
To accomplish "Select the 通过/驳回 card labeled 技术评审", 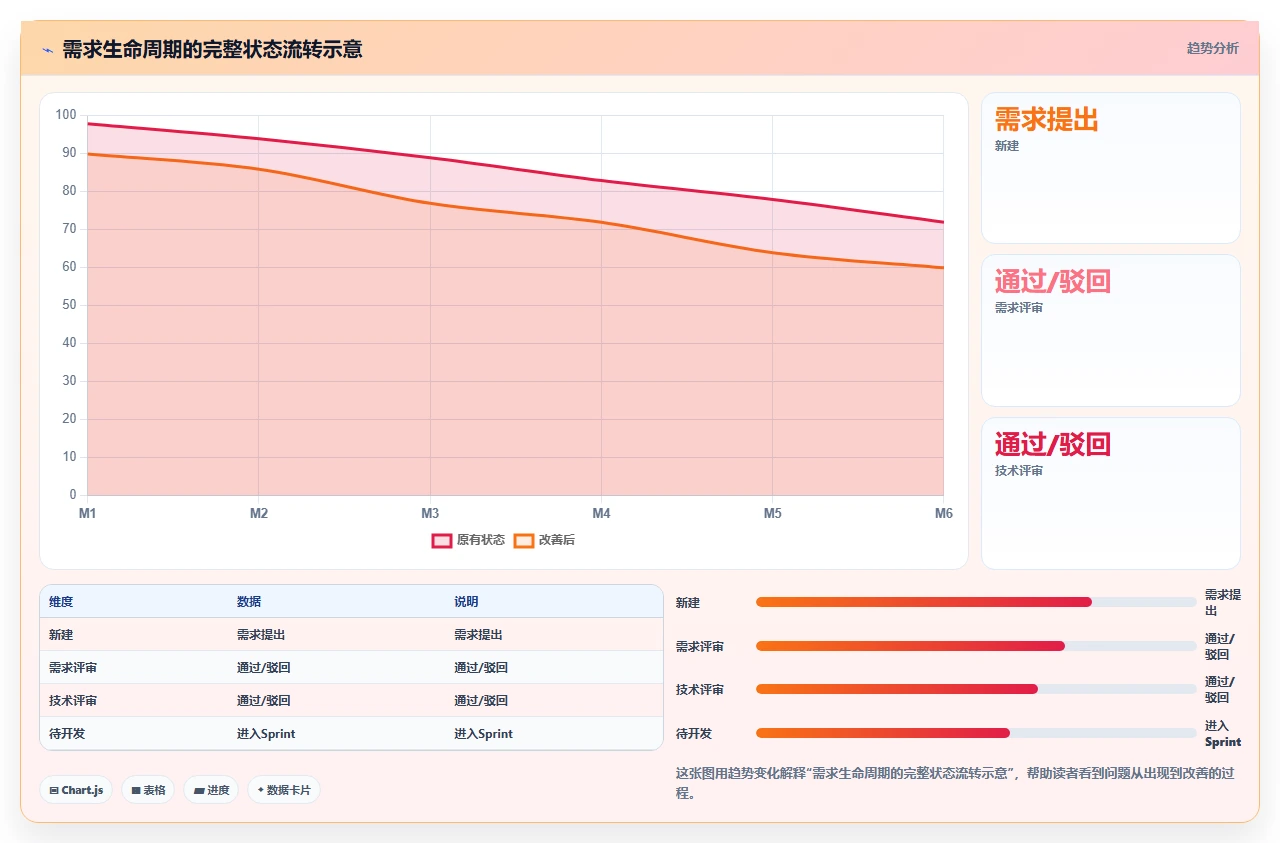I will point(1111,493).
